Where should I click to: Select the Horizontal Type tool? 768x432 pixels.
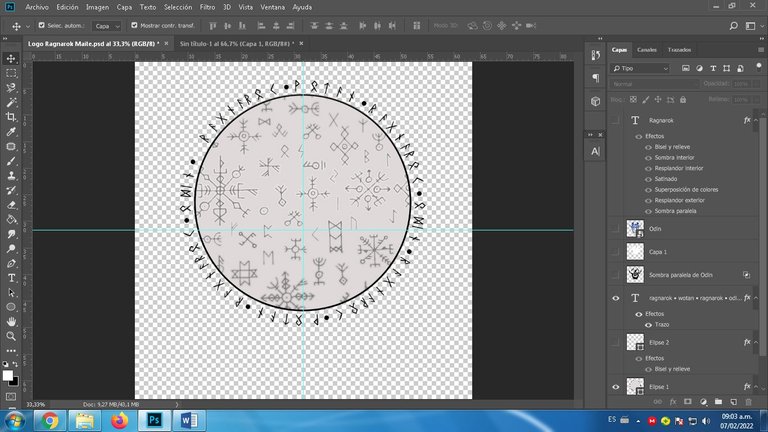point(11,278)
